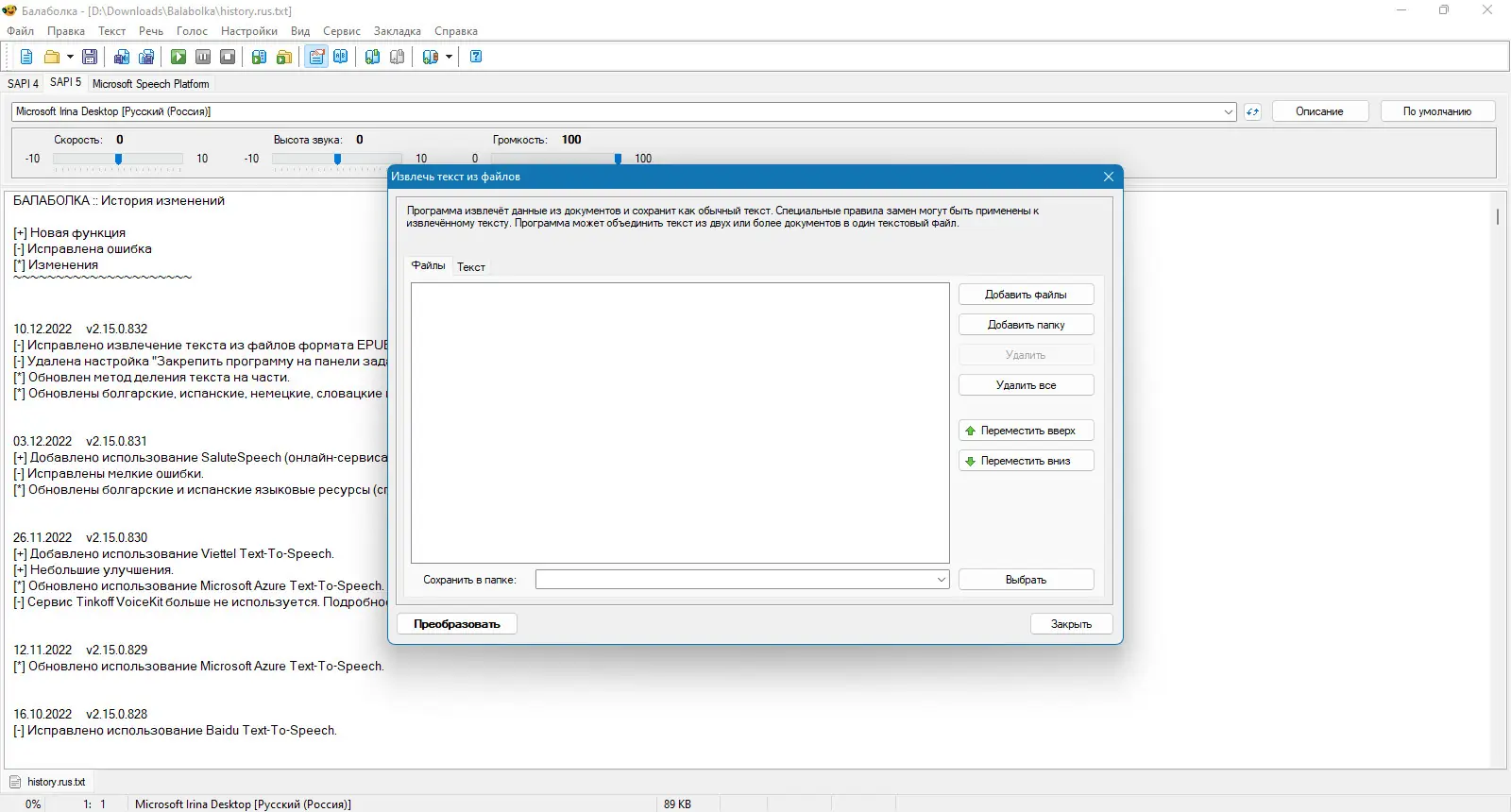
Task: Open the 'Сервис' menu
Action: (x=342, y=31)
